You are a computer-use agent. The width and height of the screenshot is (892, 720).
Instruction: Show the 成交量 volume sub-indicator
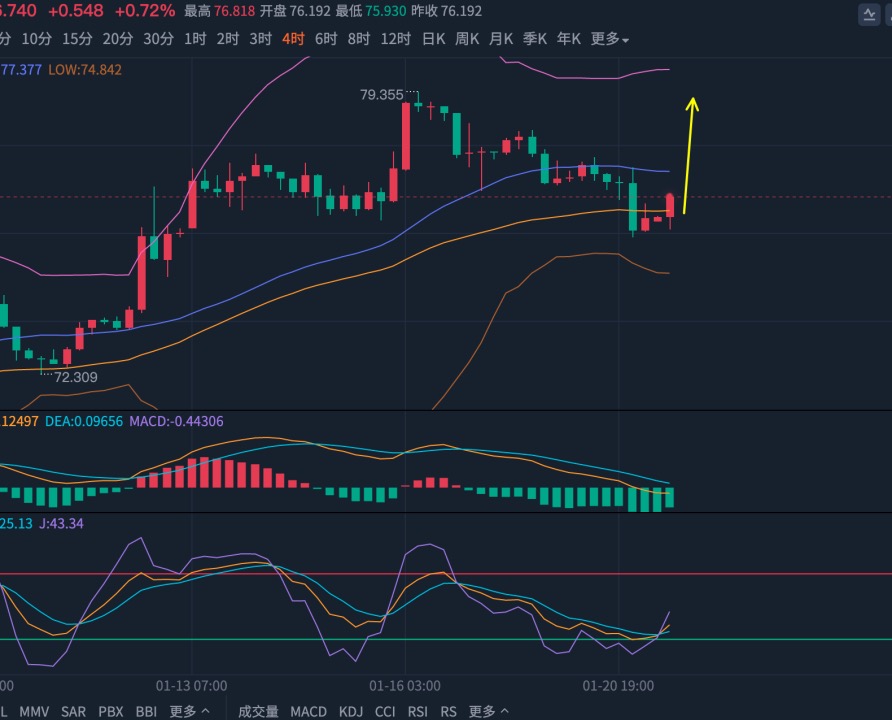pyautogui.click(x=258, y=711)
